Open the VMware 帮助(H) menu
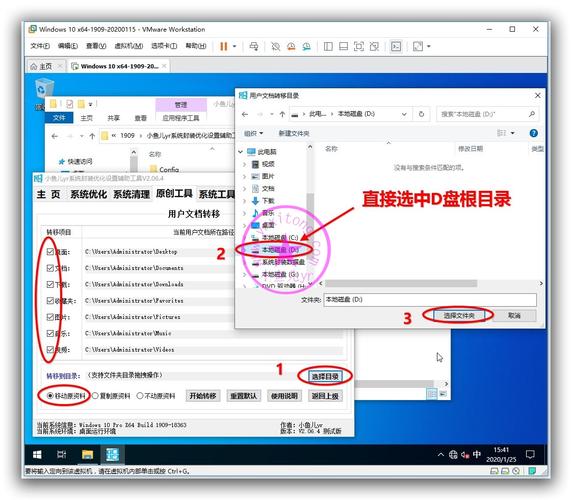The height and width of the screenshot is (500, 572). coord(196,46)
